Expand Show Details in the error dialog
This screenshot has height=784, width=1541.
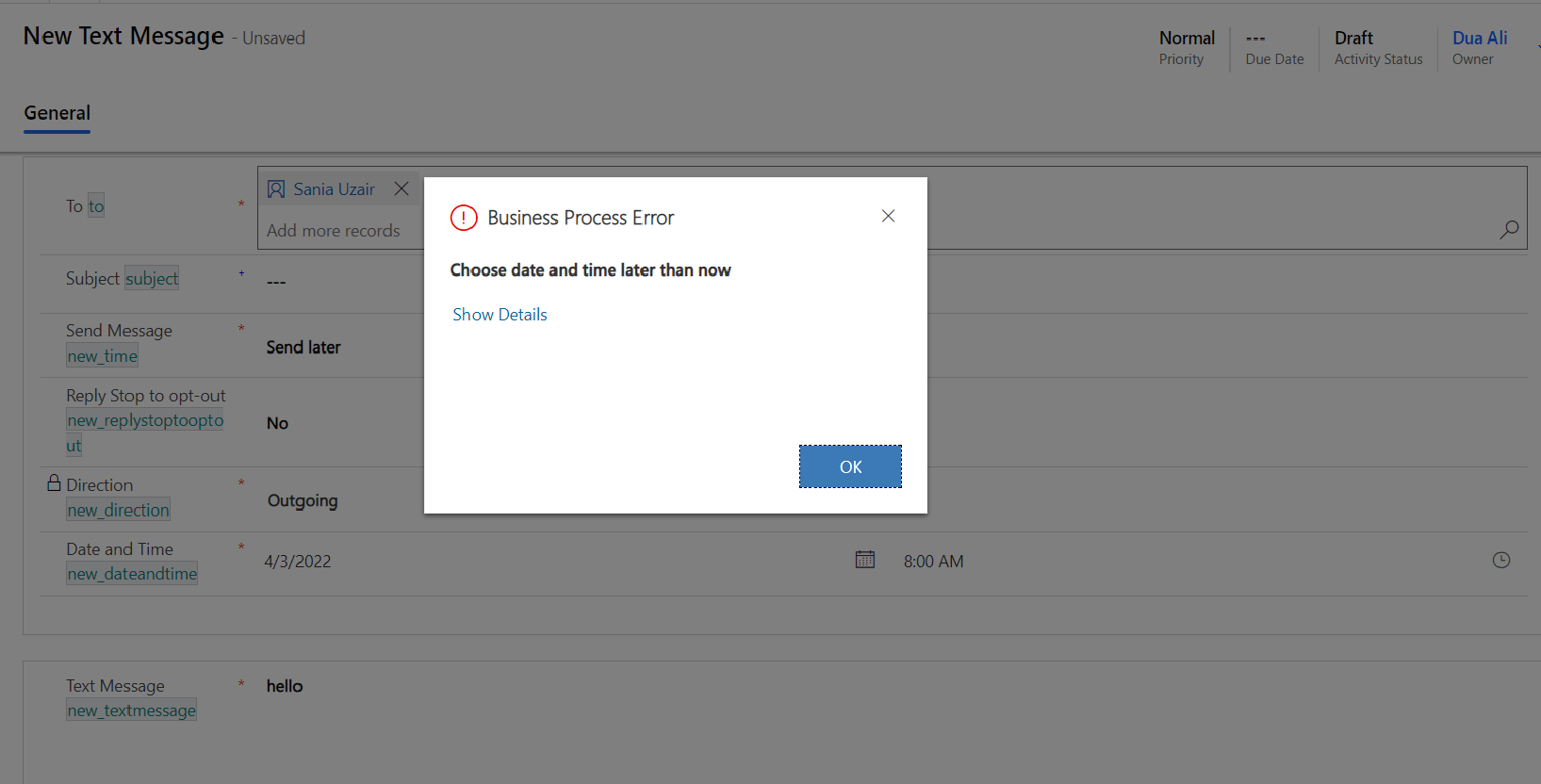(x=500, y=315)
